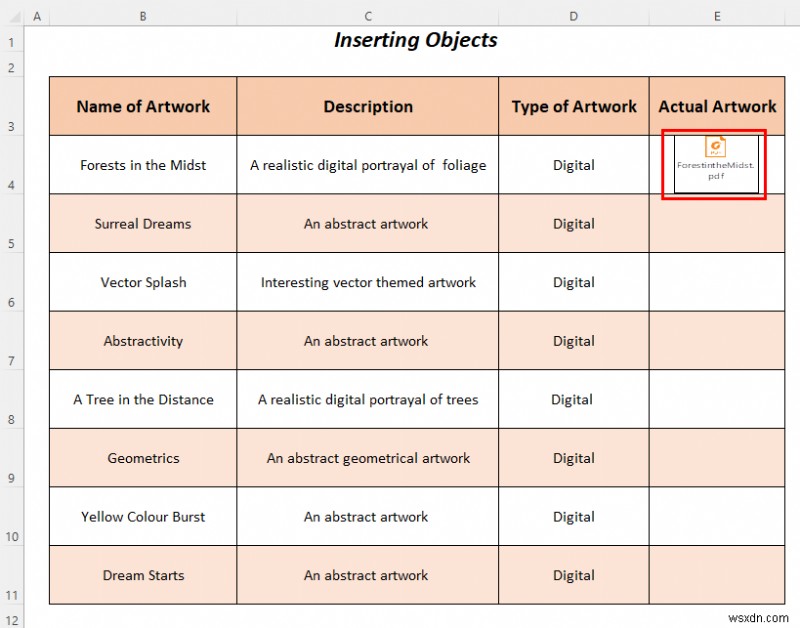Click 'Digital' in Forests in the Midst row
Image resolution: width=800 pixels, height=628 pixels.
click(573, 165)
